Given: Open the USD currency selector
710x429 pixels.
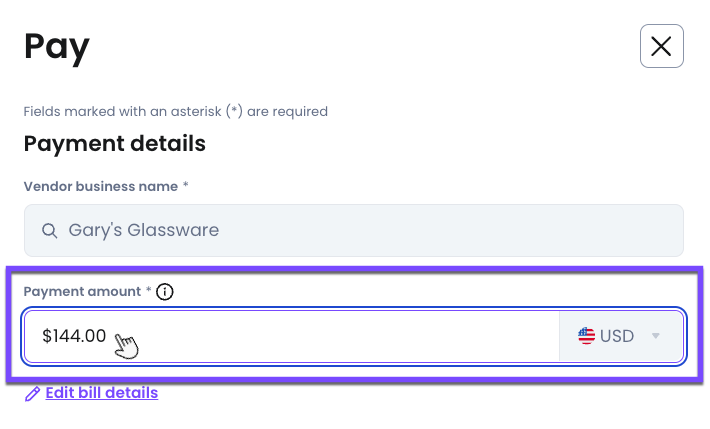Looking at the screenshot, I should pyautogui.click(x=621, y=336).
